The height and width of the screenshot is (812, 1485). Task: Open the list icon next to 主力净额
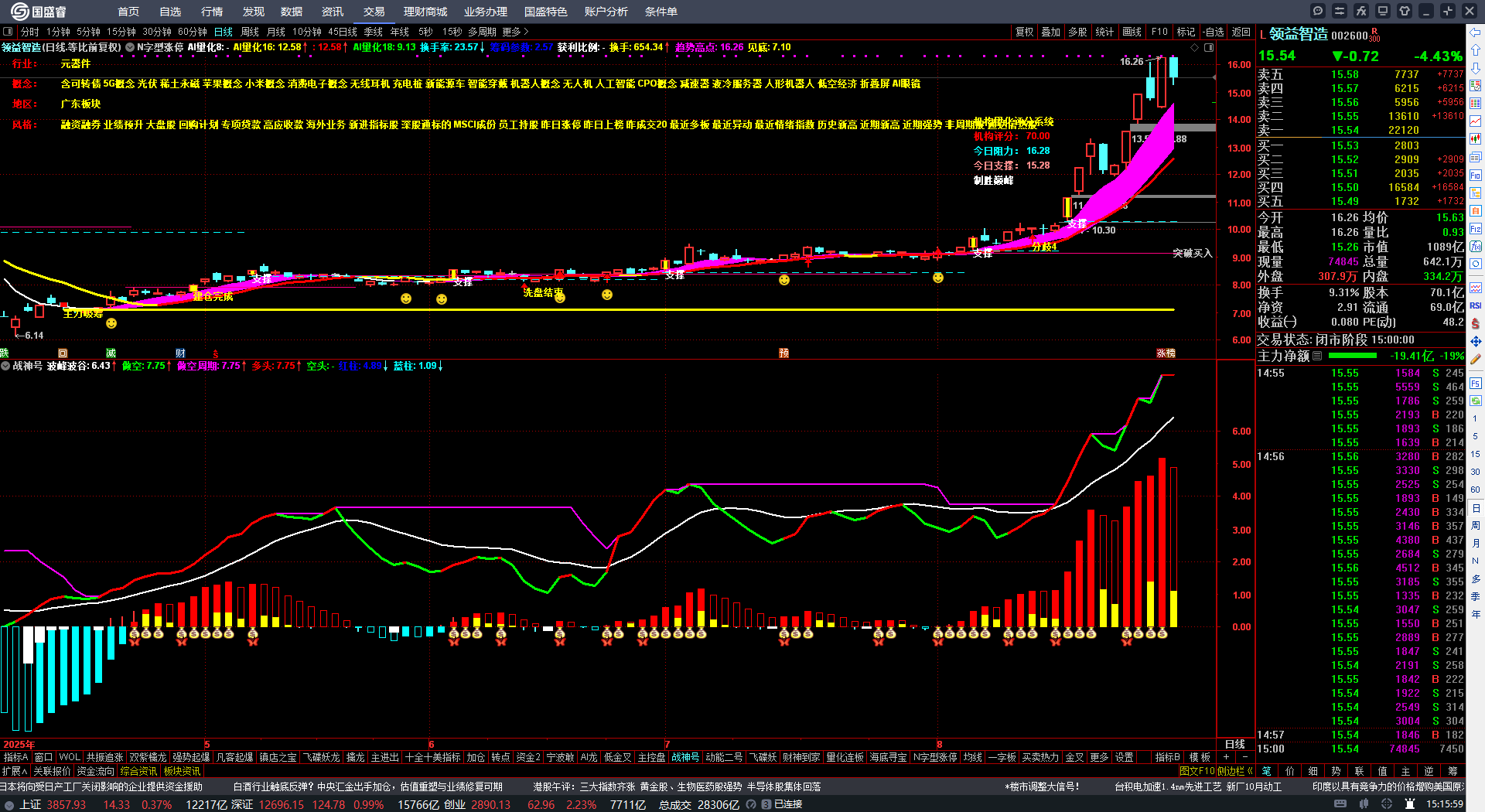click(x=1317, y=356)
